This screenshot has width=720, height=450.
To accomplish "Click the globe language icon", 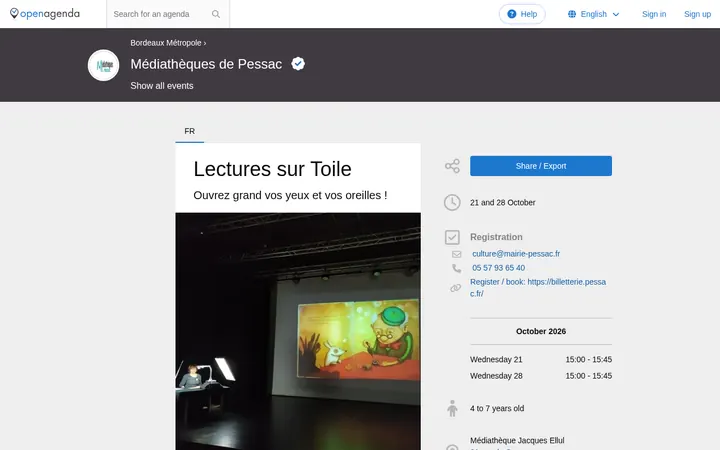I will tap(572, 14).
